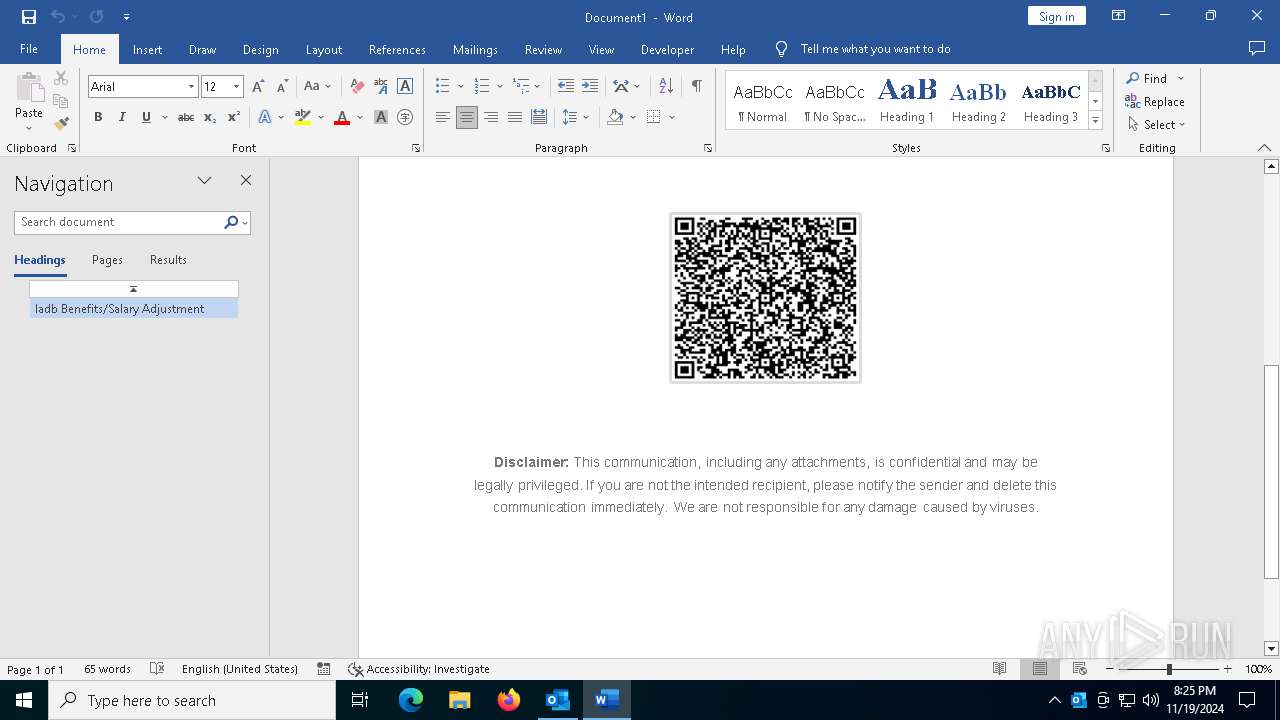Open the File menu
This screenshot has width=1280, height=720.
29,49
